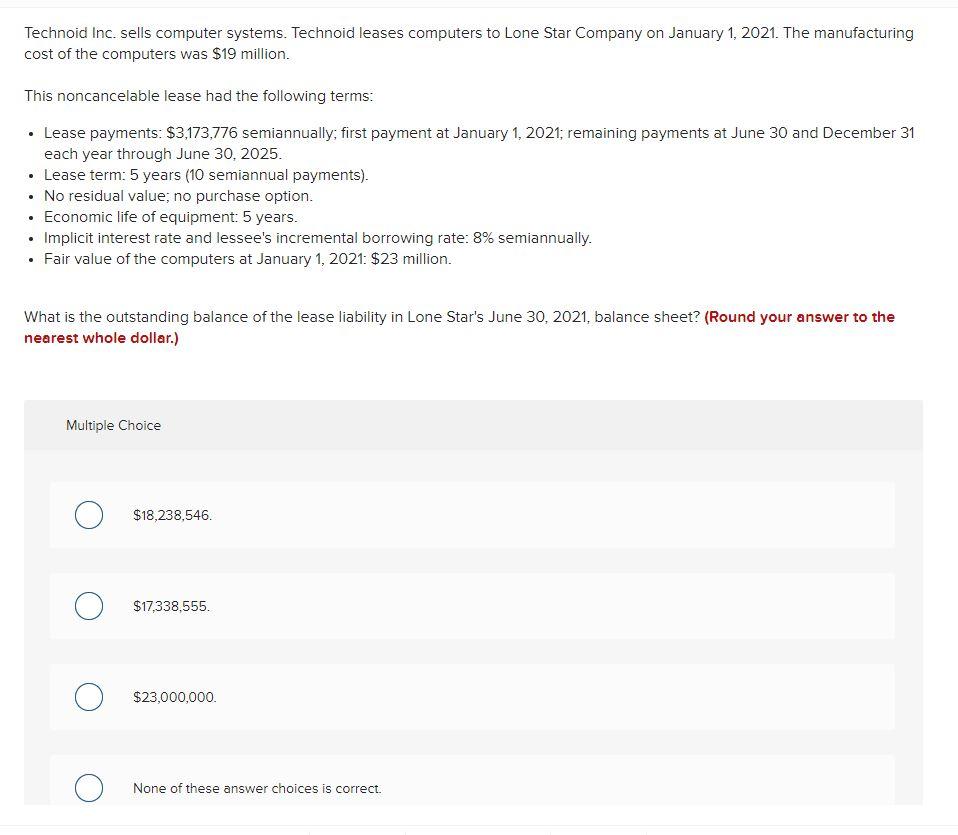Click the Technoid Inc. introductory paragraph
Viewport: 958px width, 835px height.
(x=469, y=43)
